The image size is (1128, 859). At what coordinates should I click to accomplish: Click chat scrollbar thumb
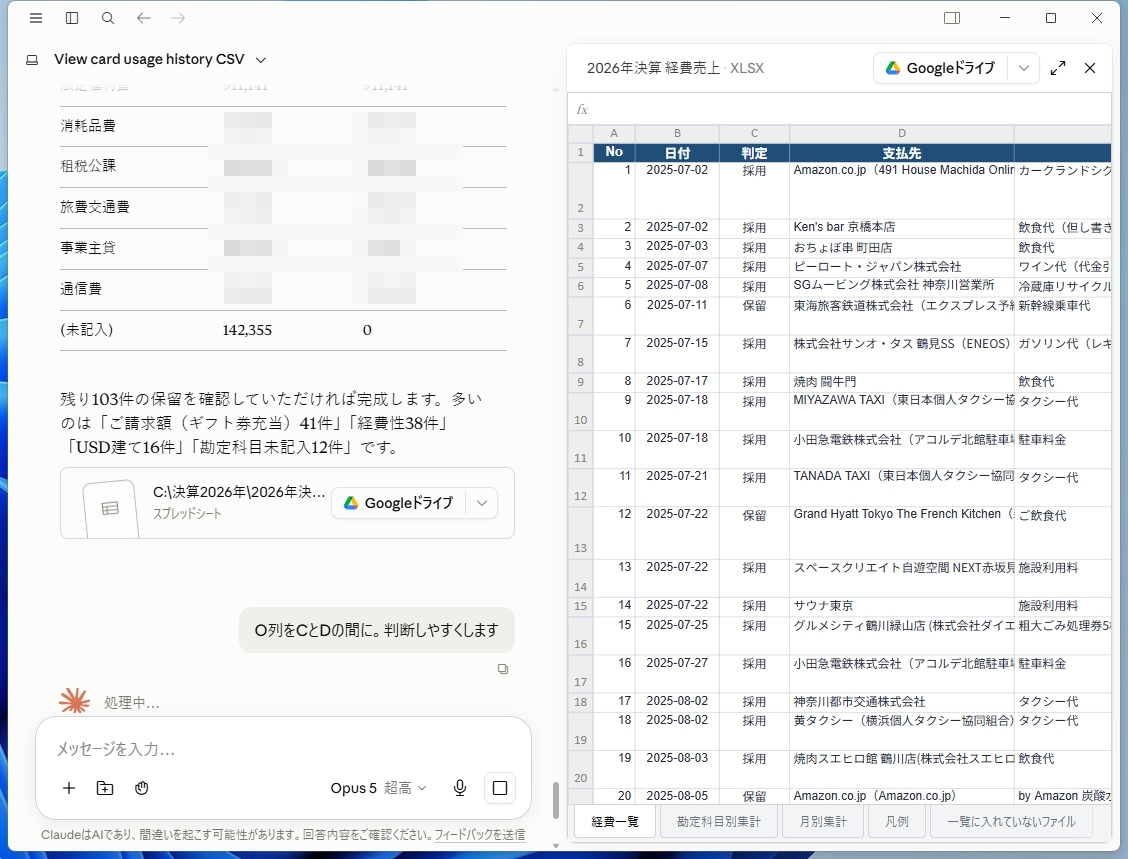point(555,800)
